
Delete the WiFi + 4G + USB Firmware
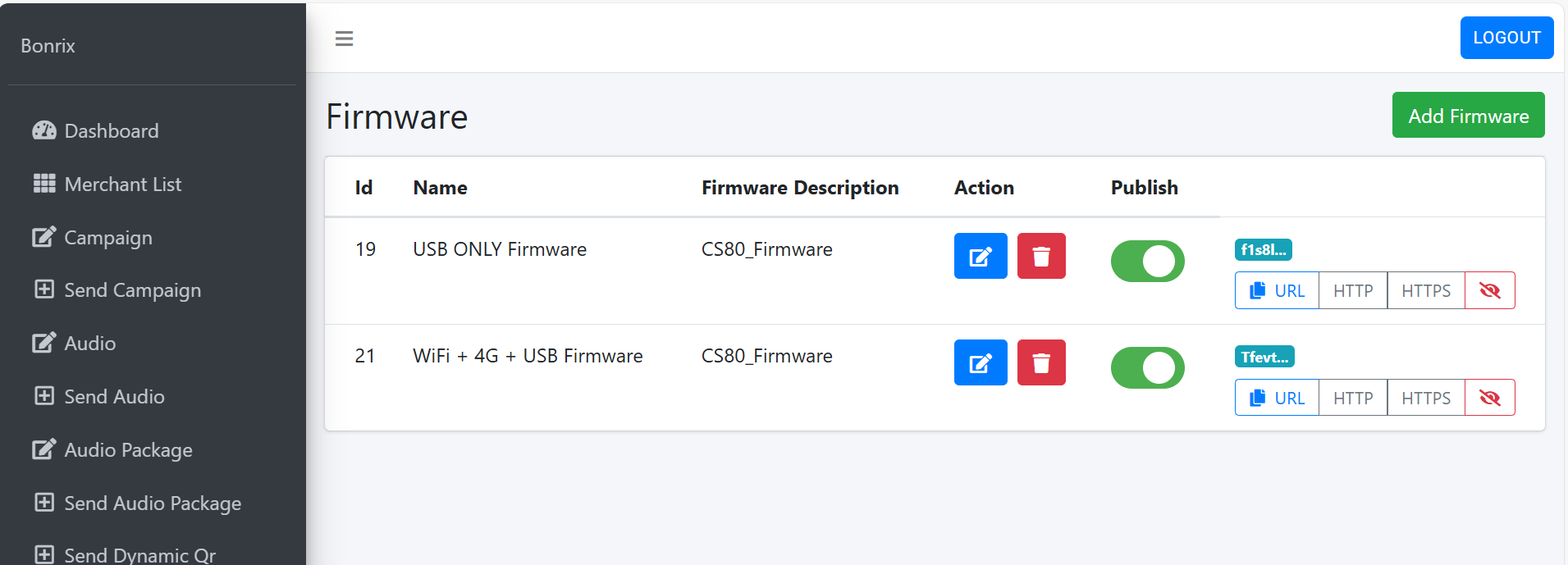[1041, 362]
